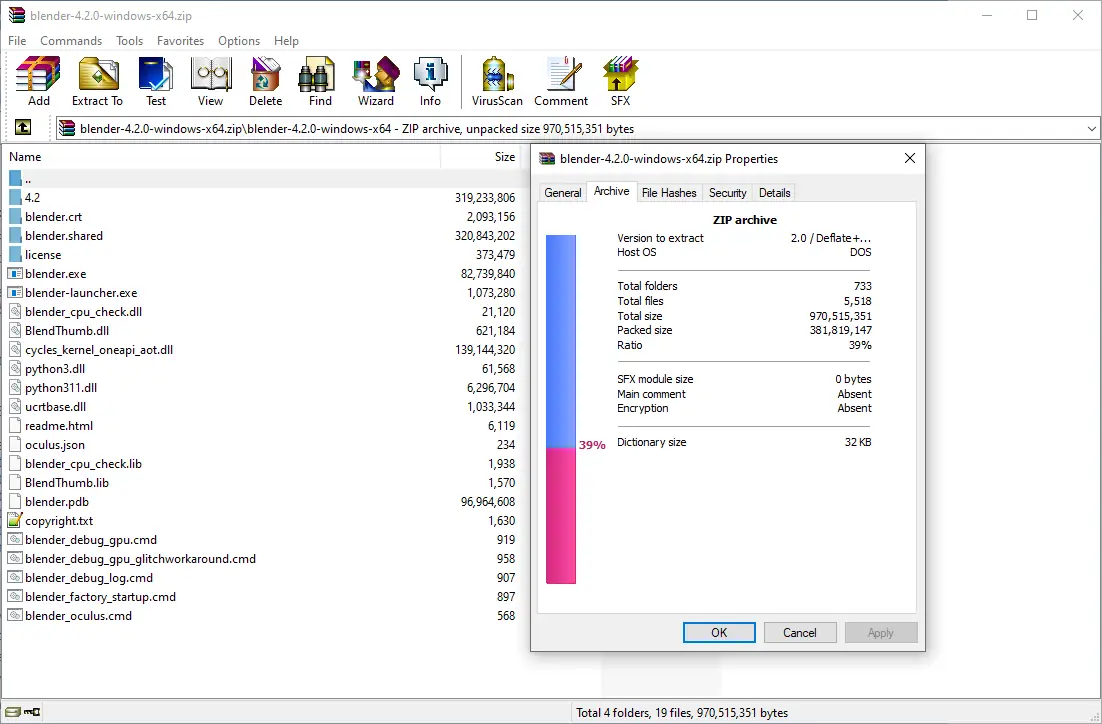Select the license folder row
Image resolution: width=1102 pixels, height=724 pixels.
pos(262,254)
